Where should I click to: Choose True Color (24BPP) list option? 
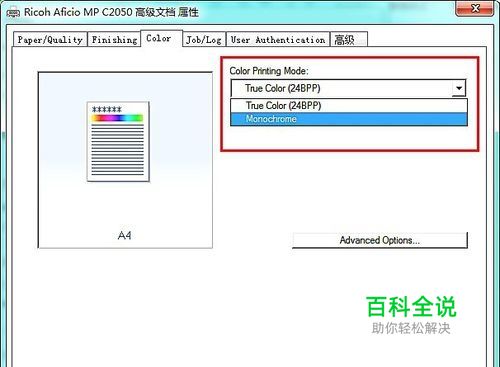[x=349, y=105]
